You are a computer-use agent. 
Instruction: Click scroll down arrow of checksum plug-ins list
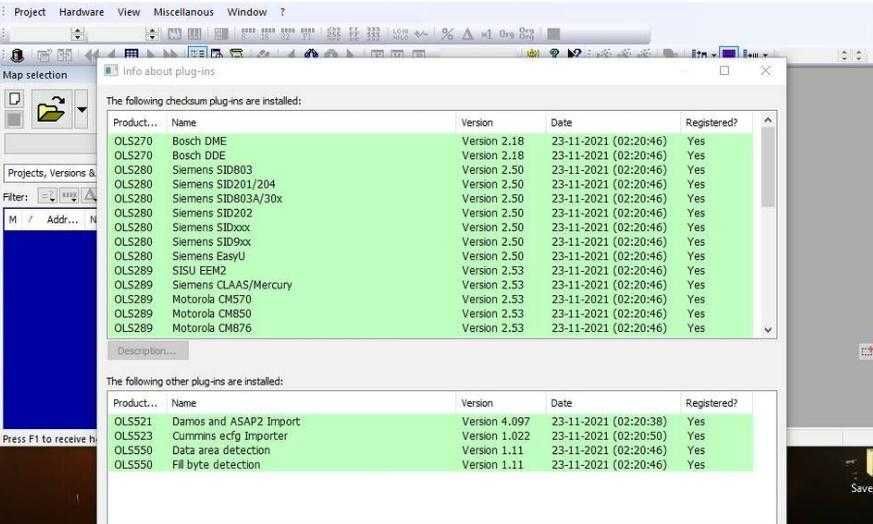[768, 330]
